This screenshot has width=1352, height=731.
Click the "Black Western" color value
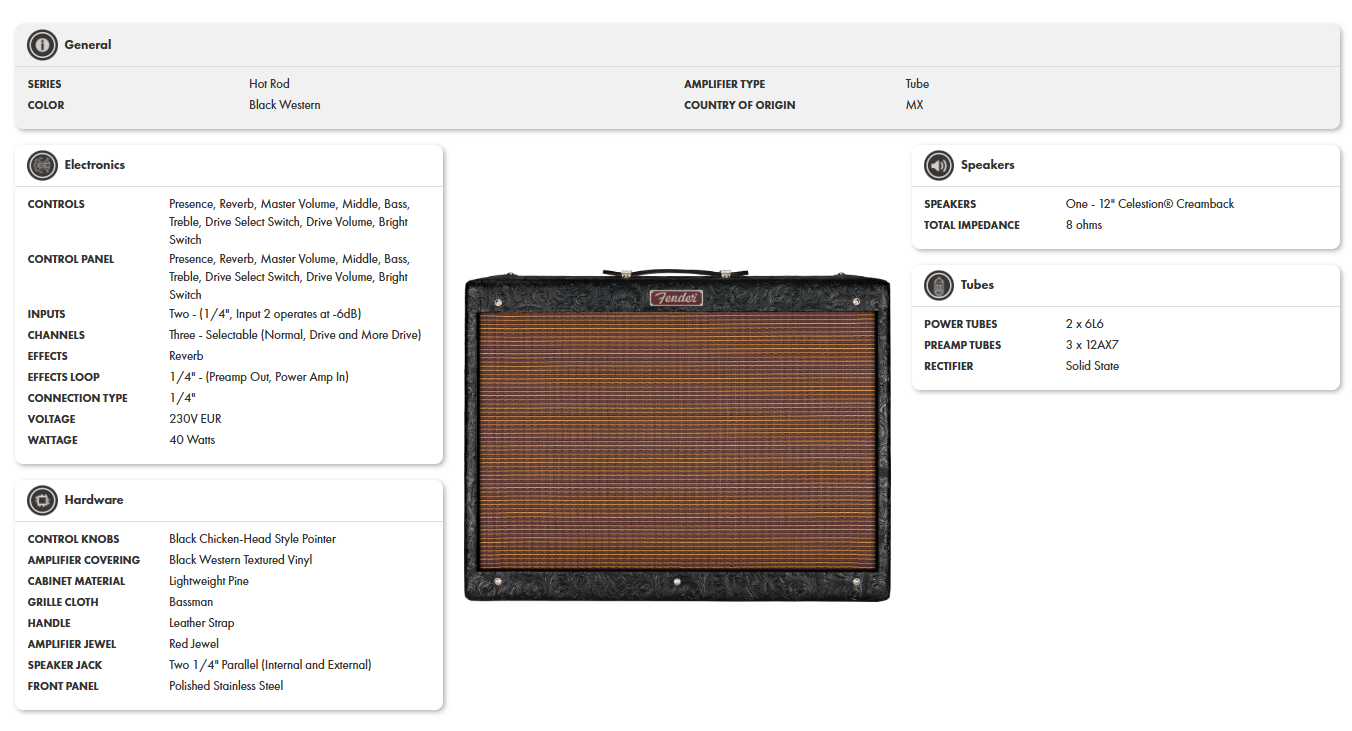[x=285, y=105]
